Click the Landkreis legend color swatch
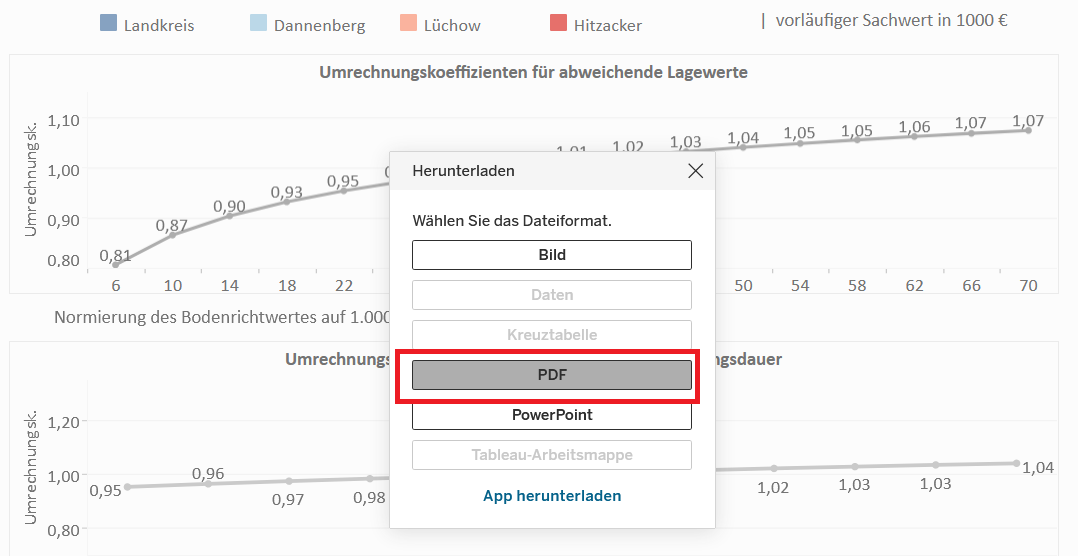 pyautogui.click(x=109, y=24)
